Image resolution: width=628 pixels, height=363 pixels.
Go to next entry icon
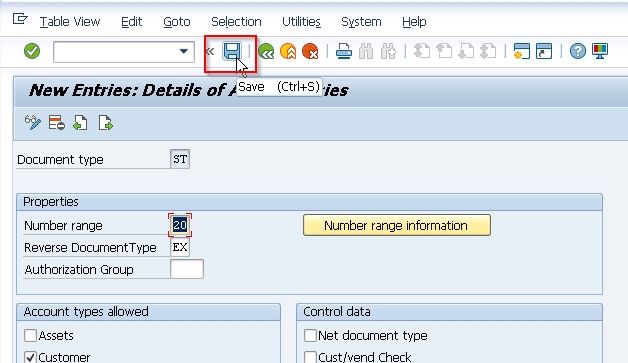106,123
